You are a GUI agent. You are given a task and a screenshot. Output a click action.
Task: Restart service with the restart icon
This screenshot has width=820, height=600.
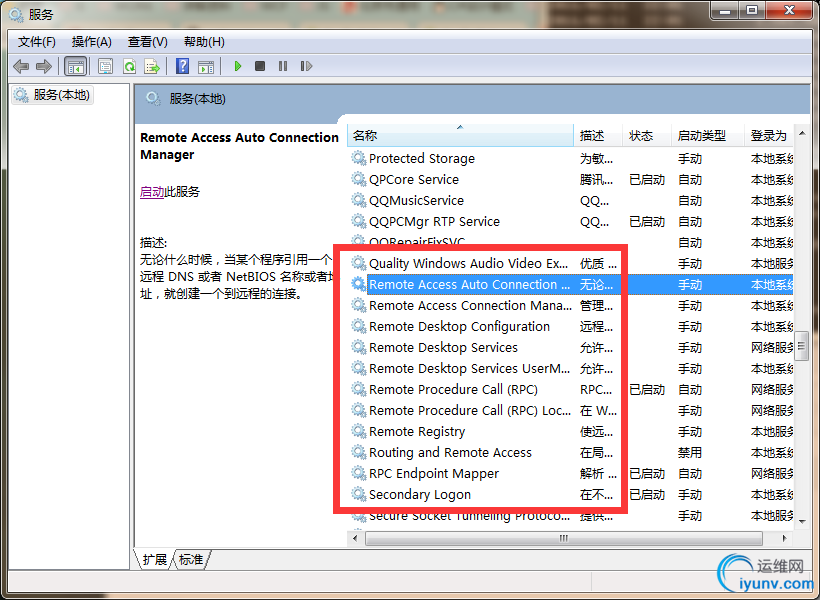pyautogui.click(x=306, y=66)
